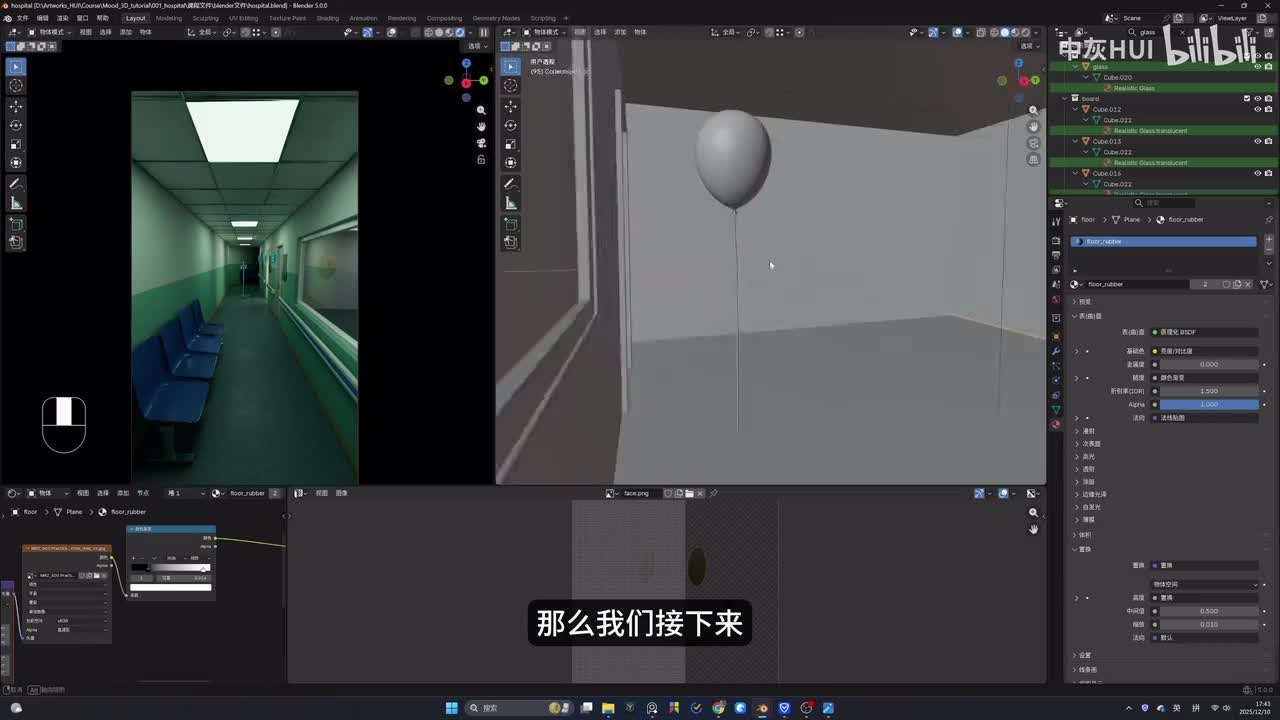The image size is (1280, 720).
Task: Switch to the Modeling workspace tab
Action: tap(169, 18)
